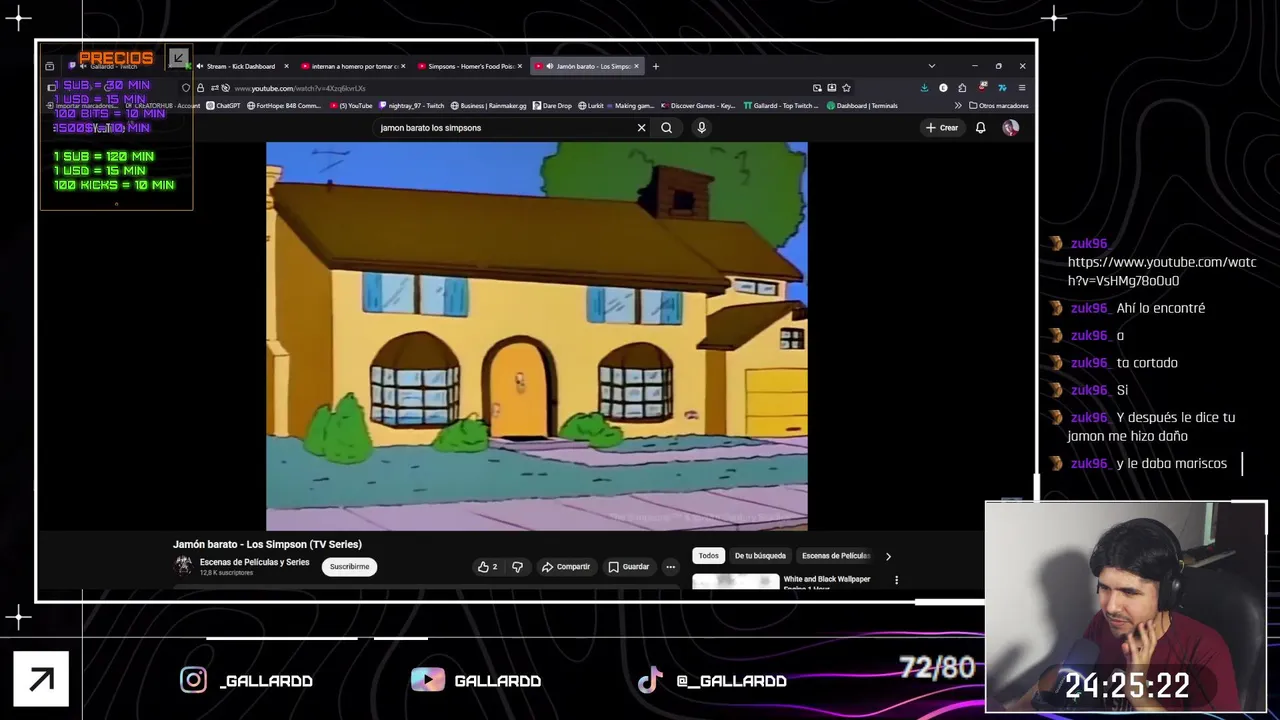
Task: Open Escenas de Películas y Series channel
Action: pyautogui.click(x=254, y=562)
